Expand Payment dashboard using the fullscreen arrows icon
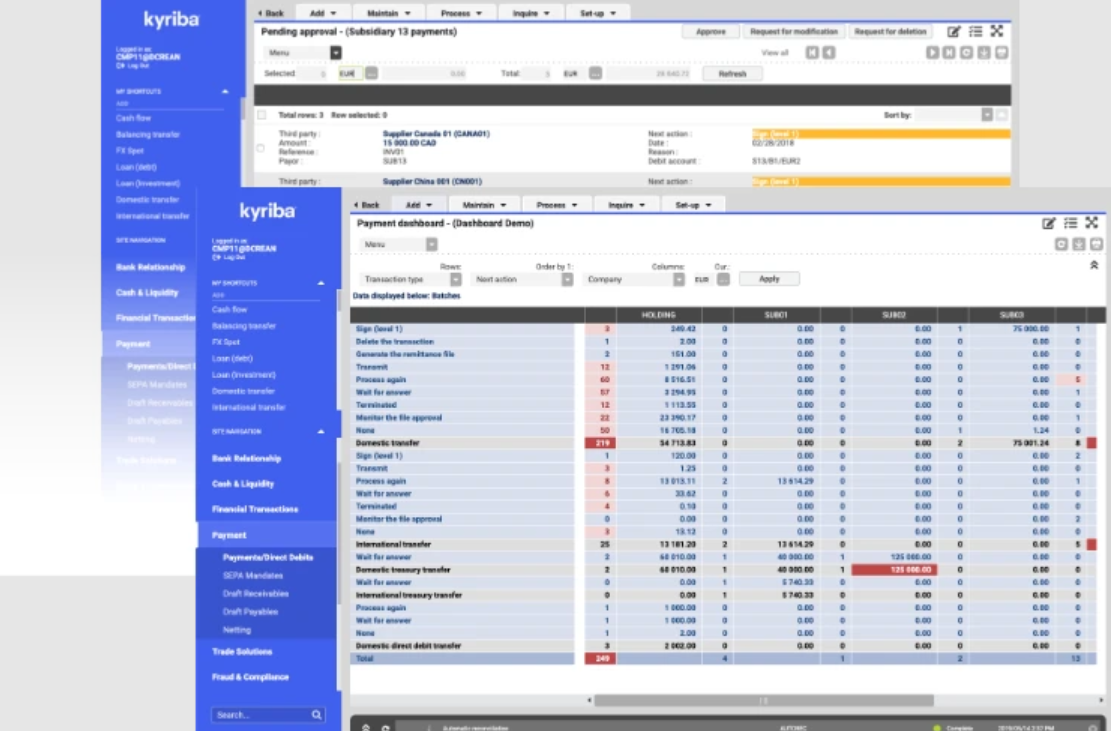1111x731 pixels. tap(1092, 223)
